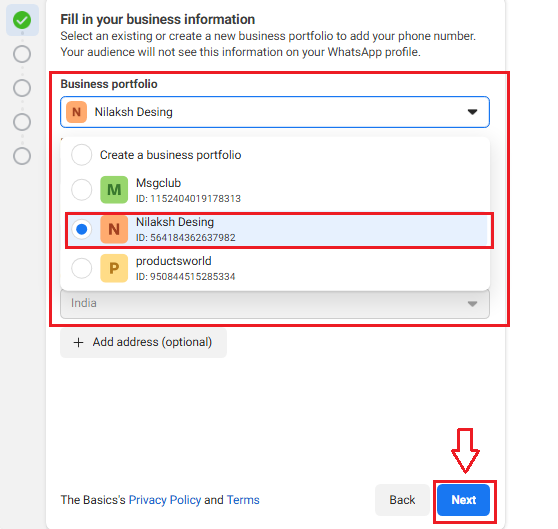Choose the productsworld radio button
Viewport: 558px width, 529px height.
click(x=81, y=268)
